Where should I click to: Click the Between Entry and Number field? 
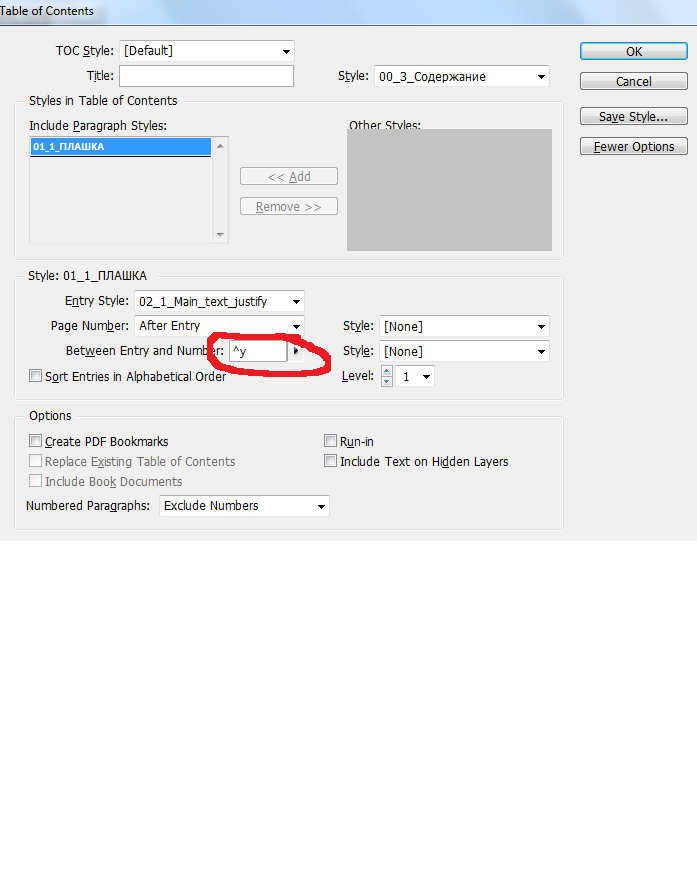tap(258, 351)
